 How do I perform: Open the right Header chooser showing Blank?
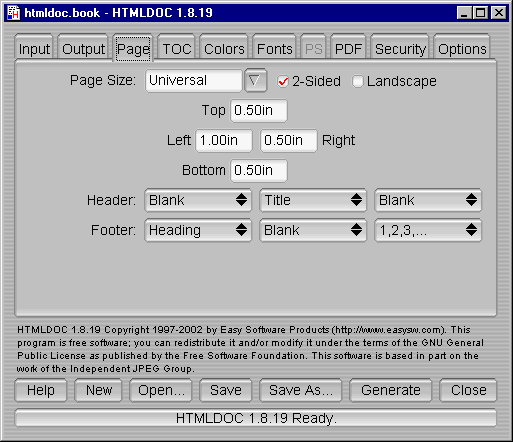pos(428,200)
